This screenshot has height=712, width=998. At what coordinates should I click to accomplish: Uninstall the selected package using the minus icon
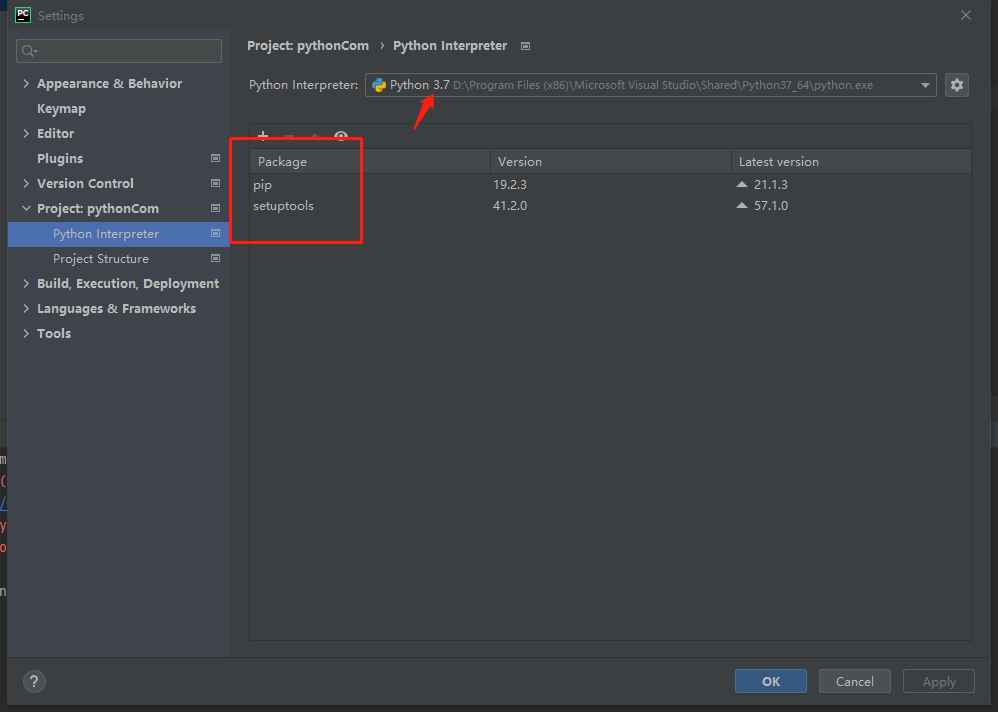pyautogui.click(x=289, y=136)
